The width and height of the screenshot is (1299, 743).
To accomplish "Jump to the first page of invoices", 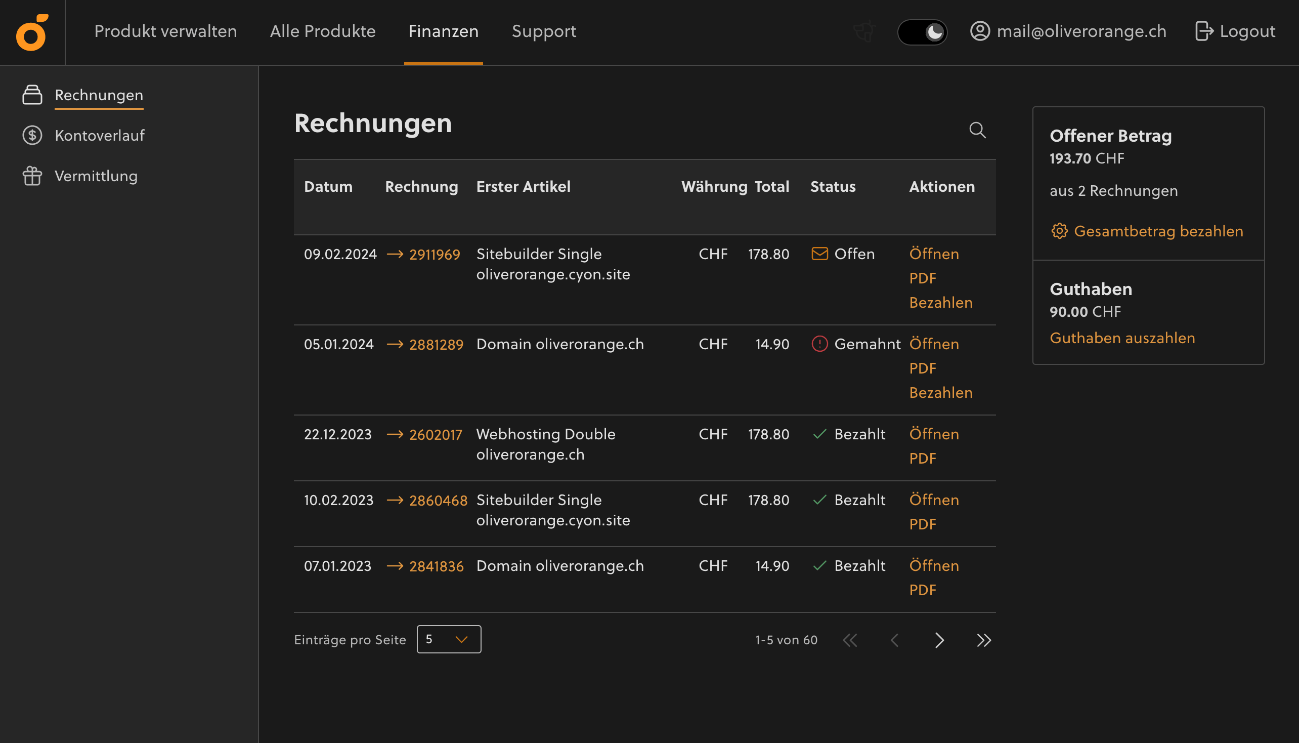I will [x=850, y=640].
